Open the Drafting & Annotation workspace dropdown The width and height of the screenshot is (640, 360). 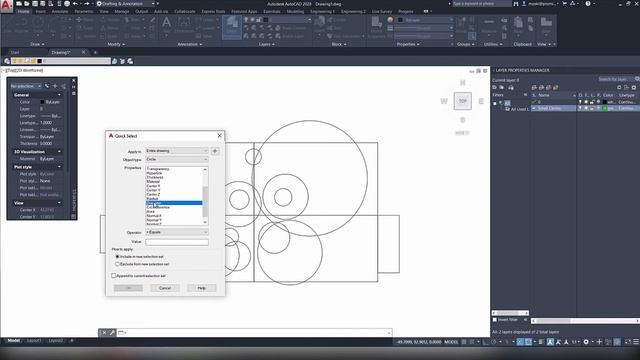[127, 4]
